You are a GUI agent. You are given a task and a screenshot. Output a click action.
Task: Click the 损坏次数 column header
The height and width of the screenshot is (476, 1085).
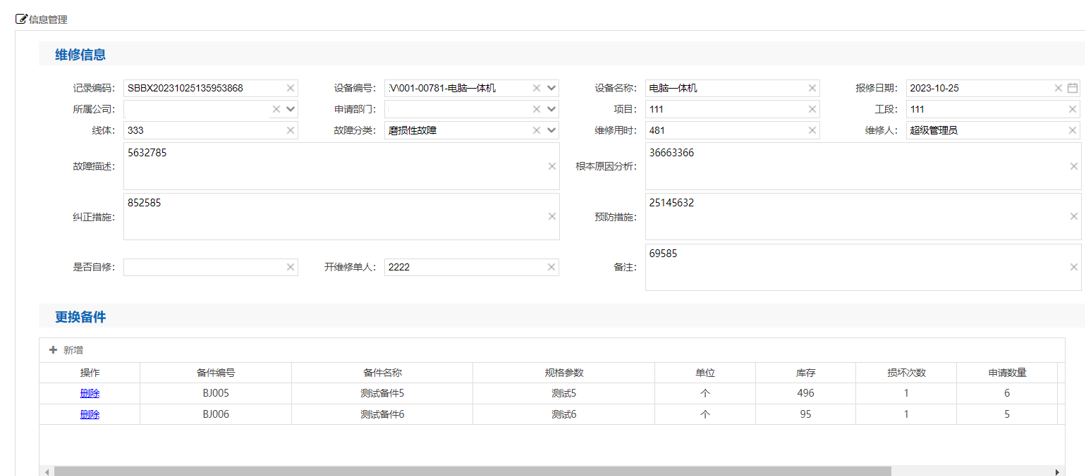906,372
